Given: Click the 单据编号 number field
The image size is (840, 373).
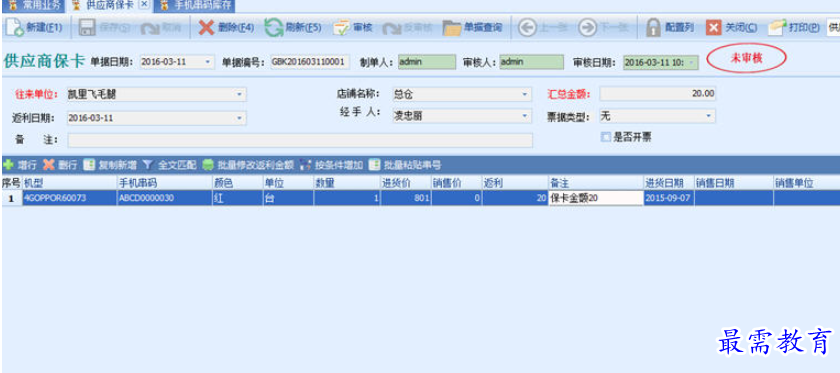Looking at the screenshot, I should (x=310, y=62).
